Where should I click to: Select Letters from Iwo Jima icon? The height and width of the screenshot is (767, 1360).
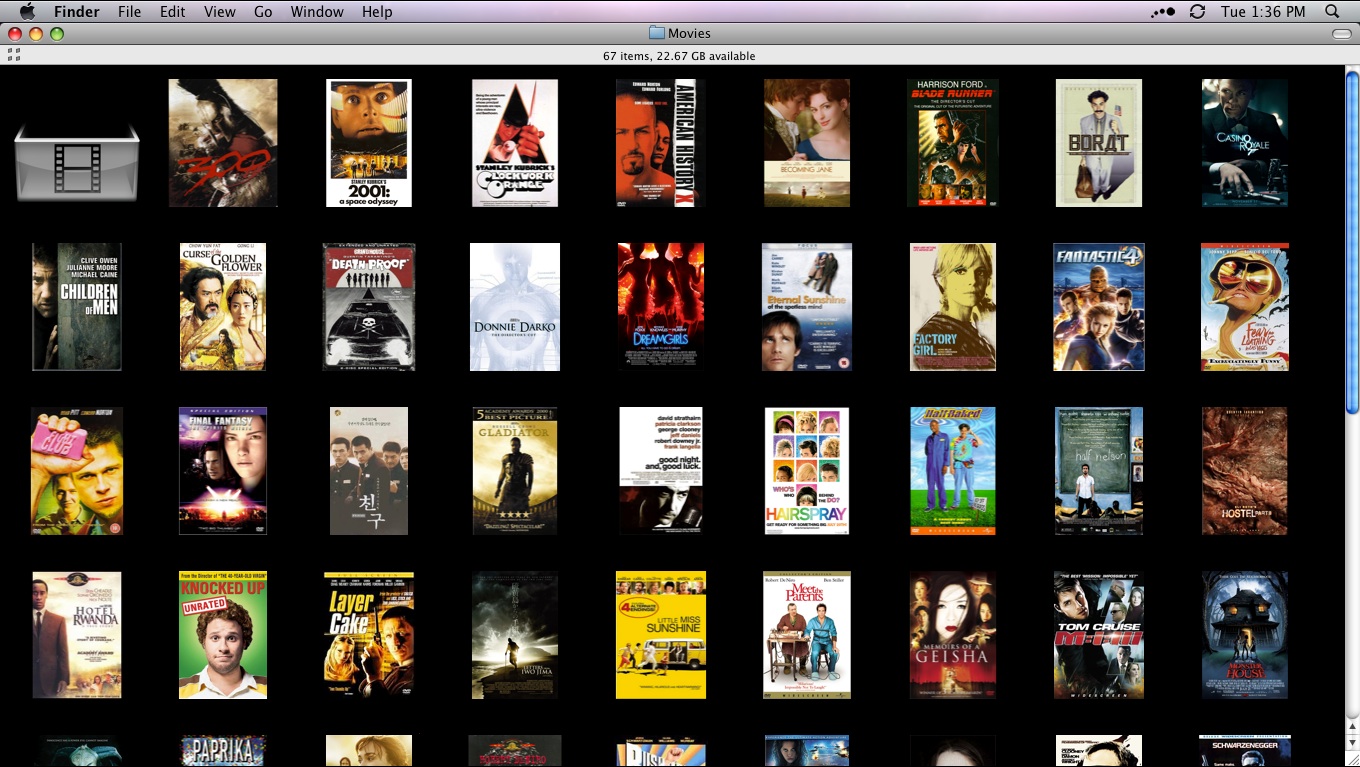coord(515,635)
